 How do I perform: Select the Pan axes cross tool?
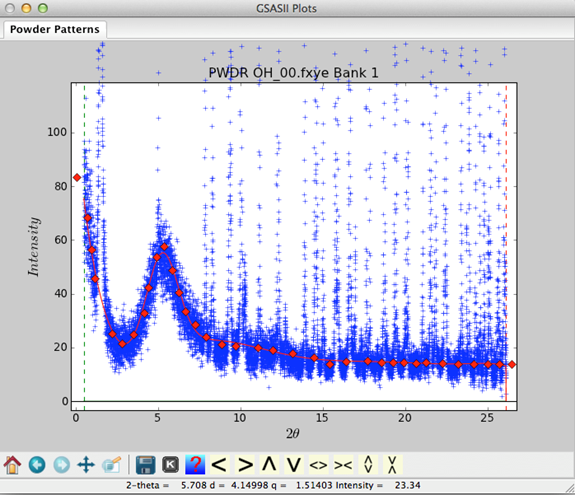coord(86,465)
